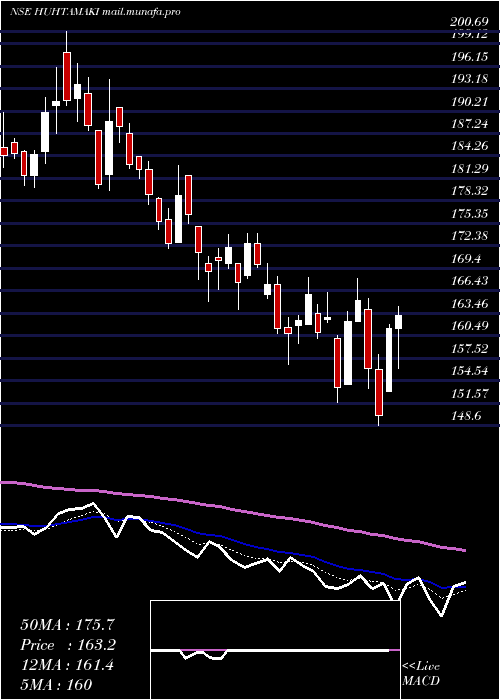The width and height of the screenshot is (500, 700).
Task: Select the 5MA : 160 readout
Action: click(x=56, y=684)
